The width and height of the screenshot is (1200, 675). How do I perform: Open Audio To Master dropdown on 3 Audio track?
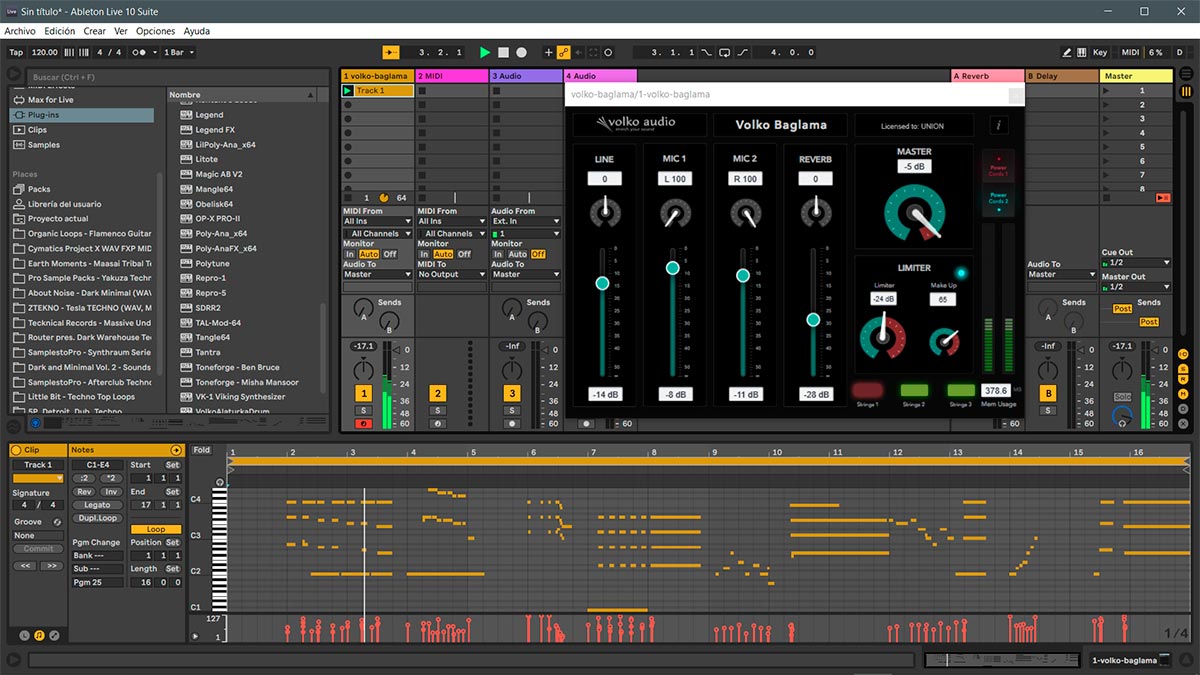pos(524,274)
